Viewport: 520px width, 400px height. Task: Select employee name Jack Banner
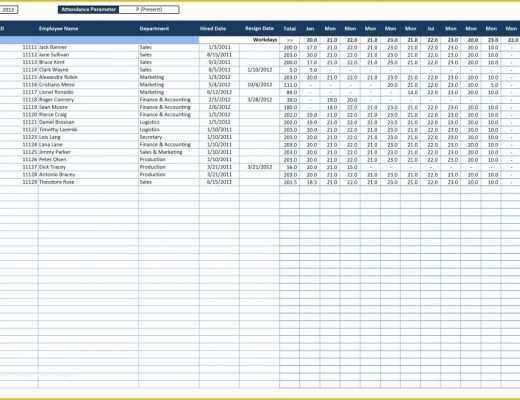[x=53, y=47]
